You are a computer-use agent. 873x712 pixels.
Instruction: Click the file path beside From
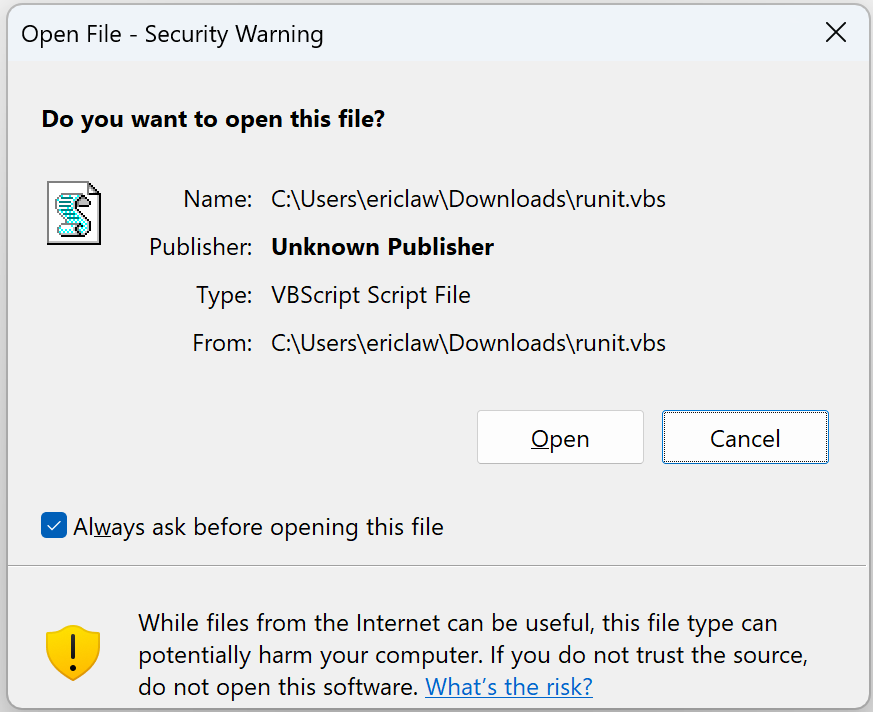468,343
